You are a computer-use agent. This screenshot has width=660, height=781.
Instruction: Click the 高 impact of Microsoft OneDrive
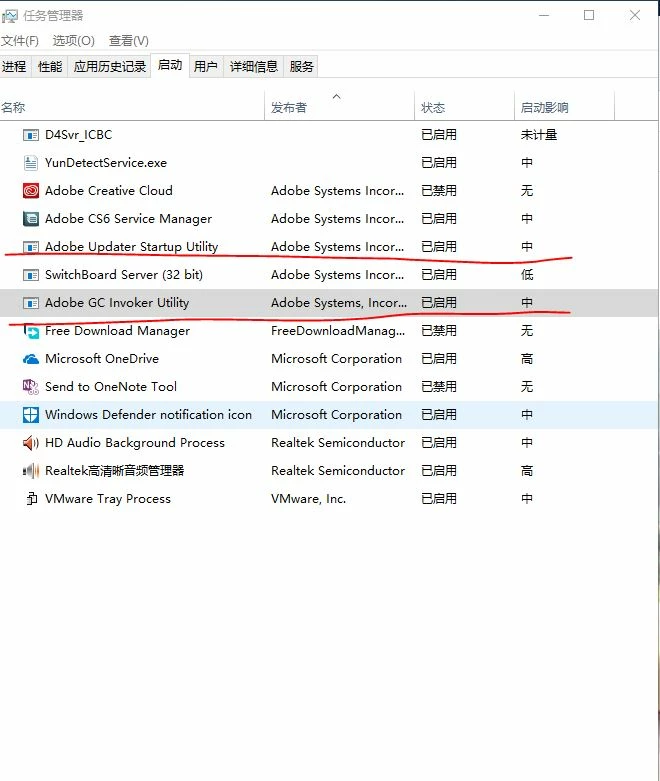(527, 359)
